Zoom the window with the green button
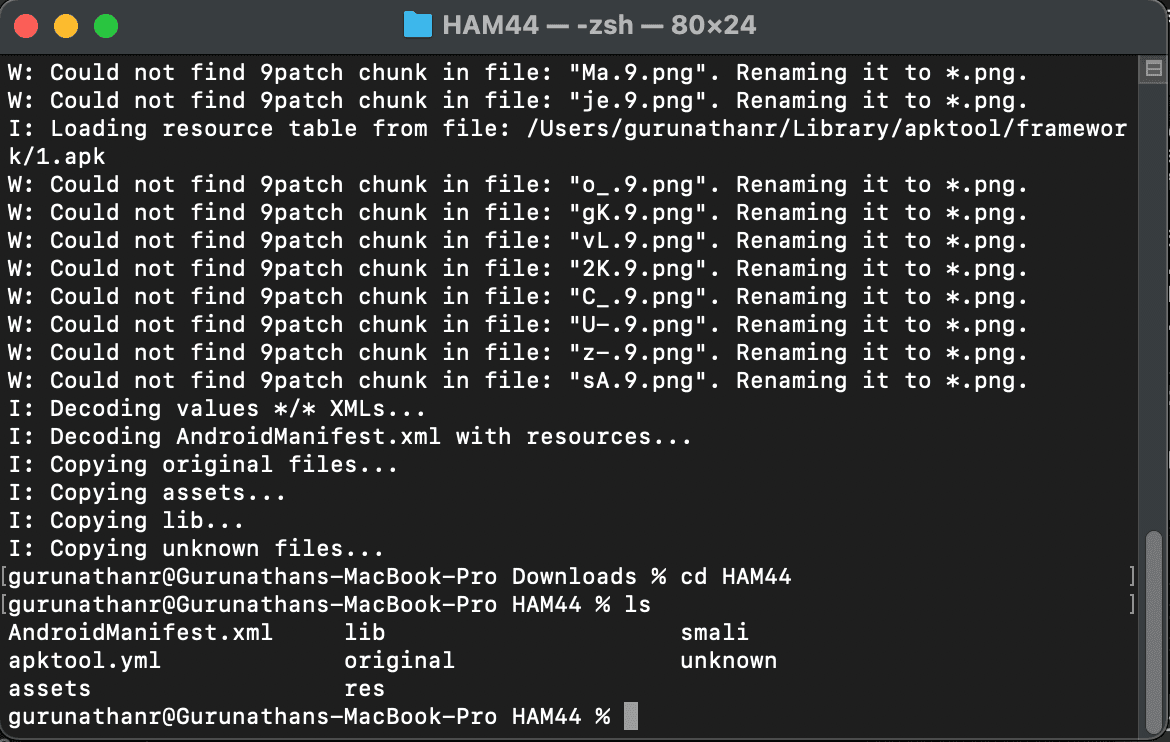Screen dimensions: 1170x742 [105, 26]
